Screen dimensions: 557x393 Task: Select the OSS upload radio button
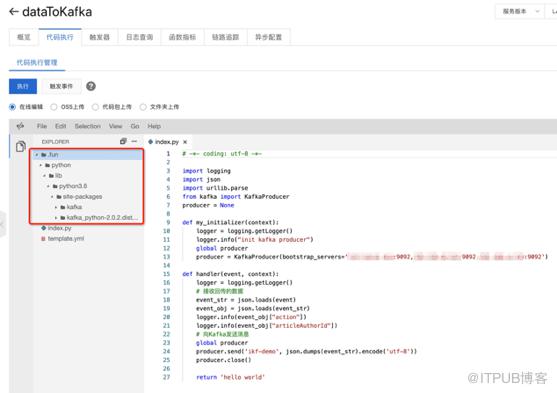tap(54, 107)
